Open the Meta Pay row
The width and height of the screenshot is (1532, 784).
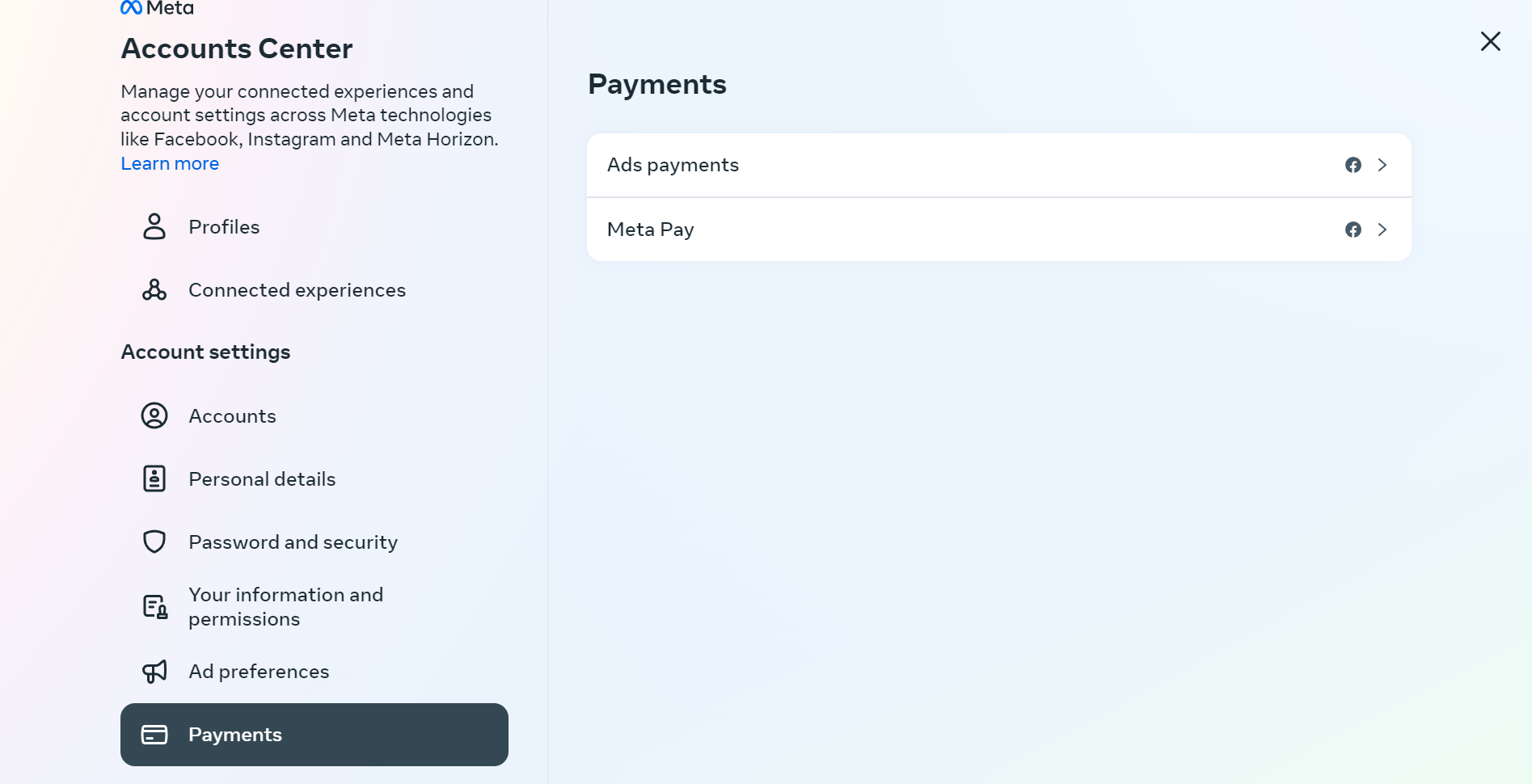(x=889, y=230)
